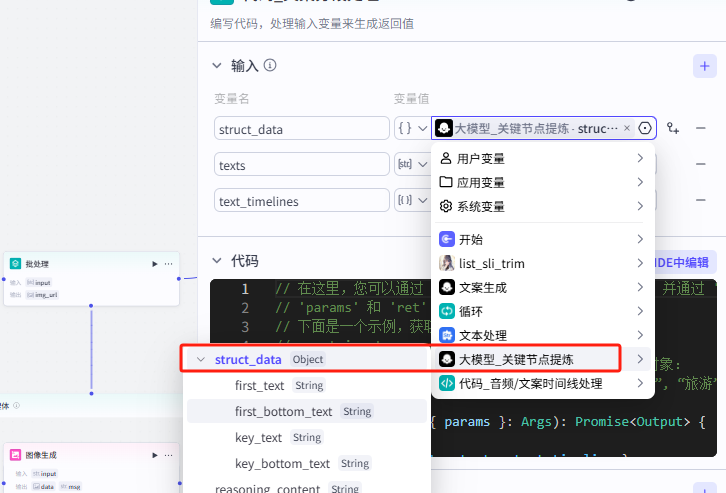Clear the selected struct_data reference value

[x=626, y=128]
